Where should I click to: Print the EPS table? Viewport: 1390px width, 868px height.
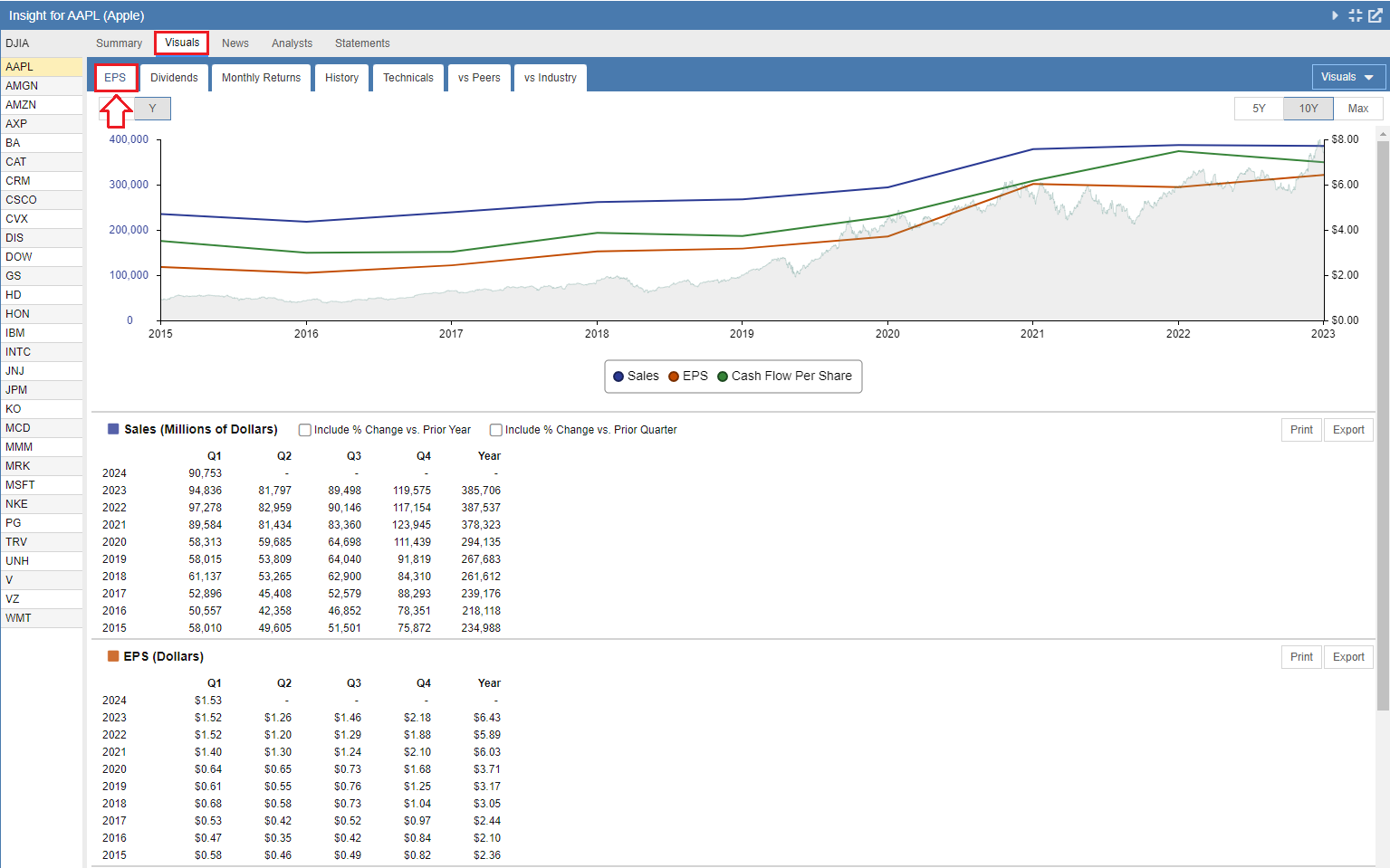click(1301, 657)
